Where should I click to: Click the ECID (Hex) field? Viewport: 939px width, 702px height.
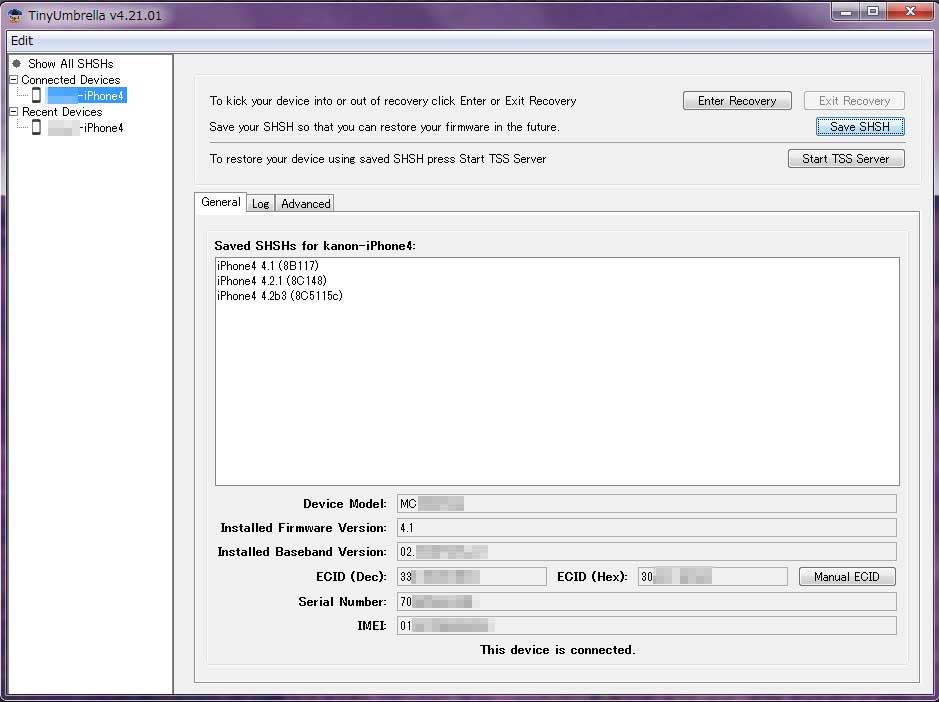(x=713, y=577)
